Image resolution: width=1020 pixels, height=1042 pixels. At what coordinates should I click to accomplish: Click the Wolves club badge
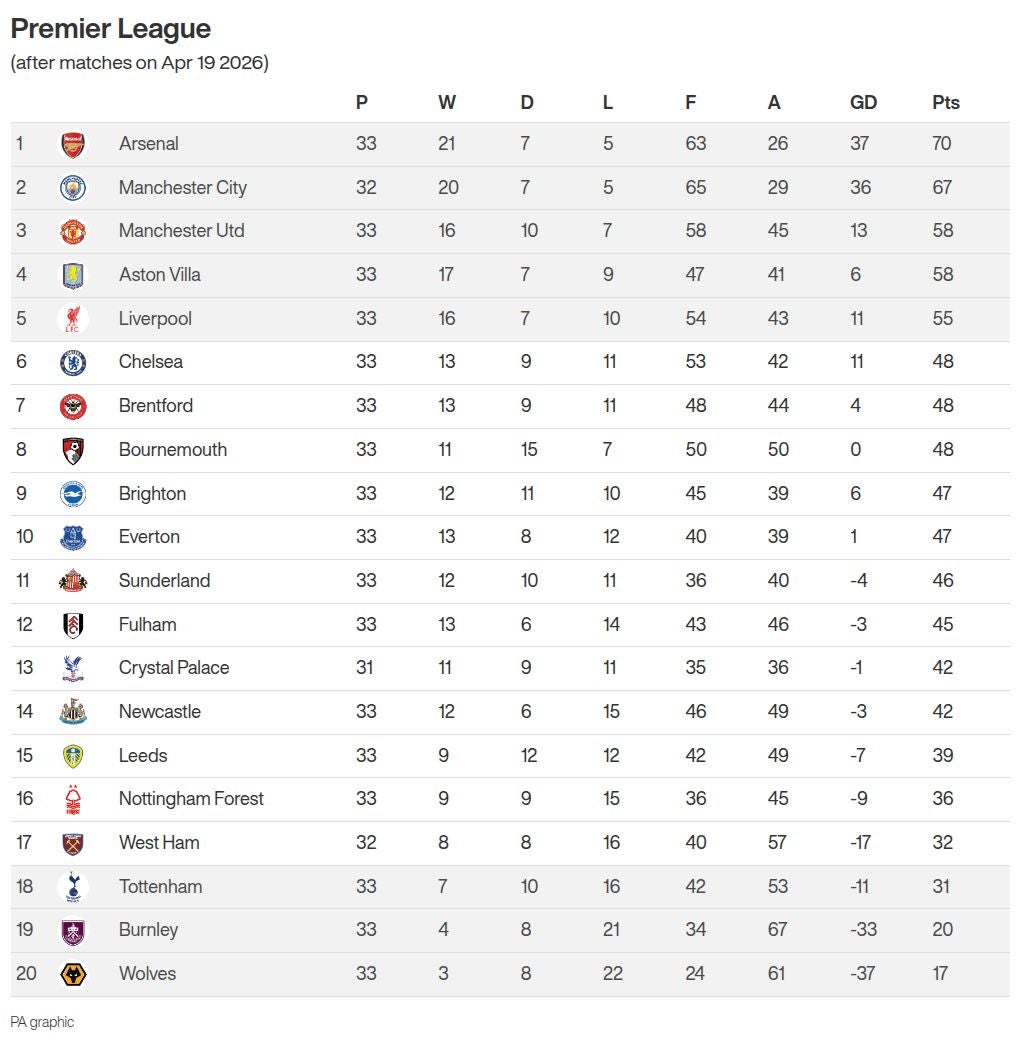(73, 974)
